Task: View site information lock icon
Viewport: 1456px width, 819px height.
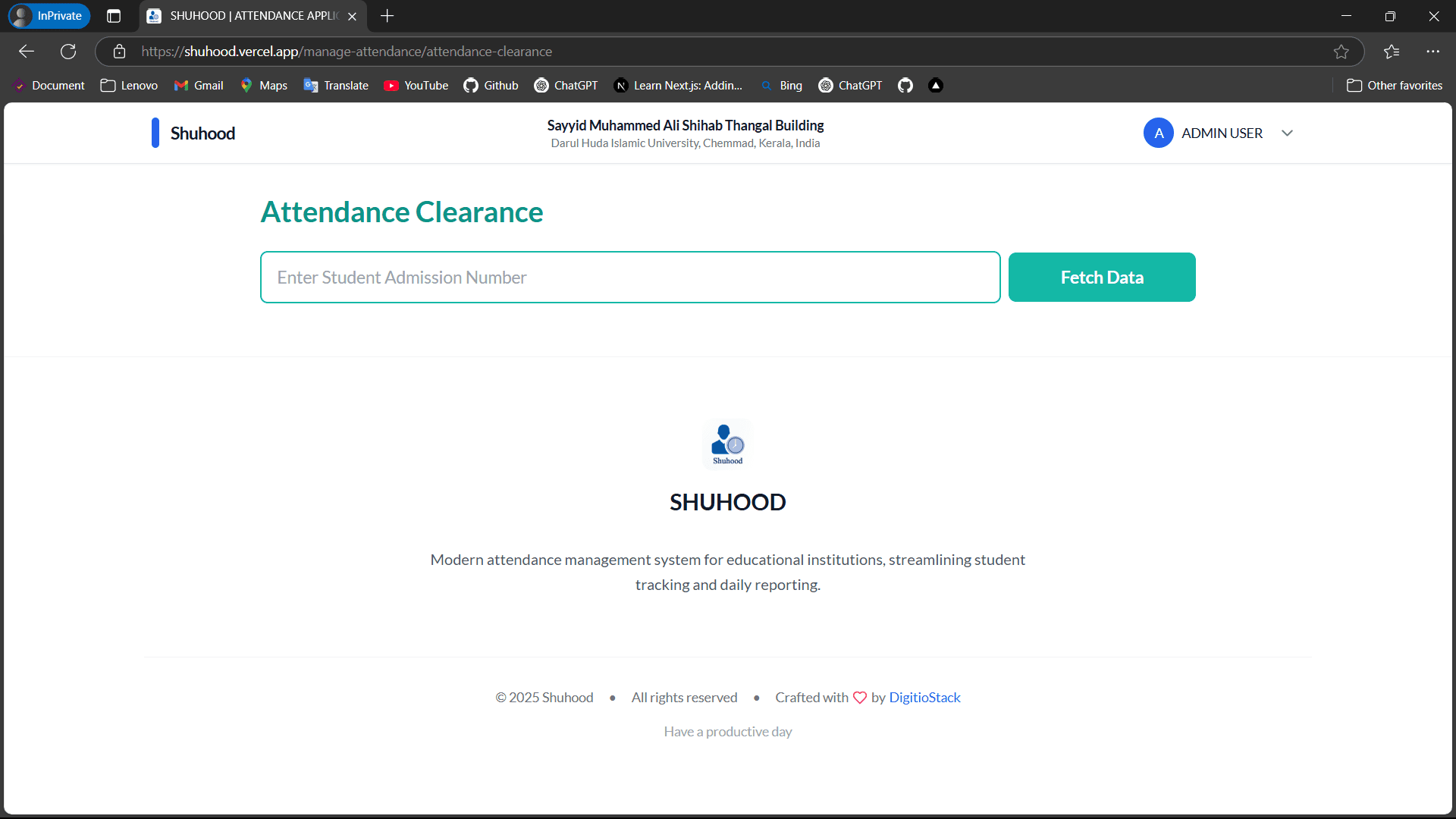Action: click(119, 52)
